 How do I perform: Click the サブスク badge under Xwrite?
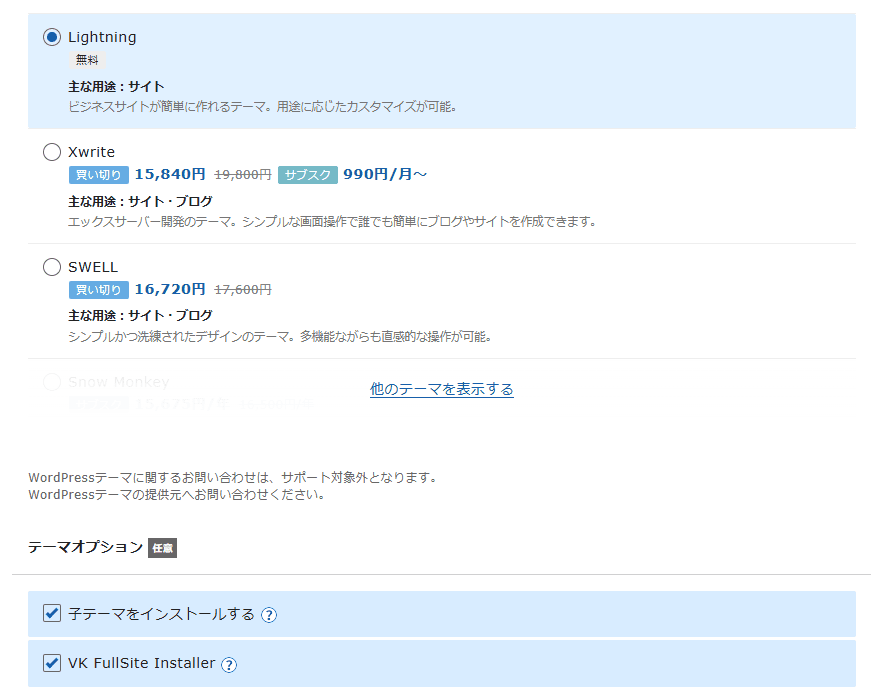pyautogui.click(x=308, y=175)
